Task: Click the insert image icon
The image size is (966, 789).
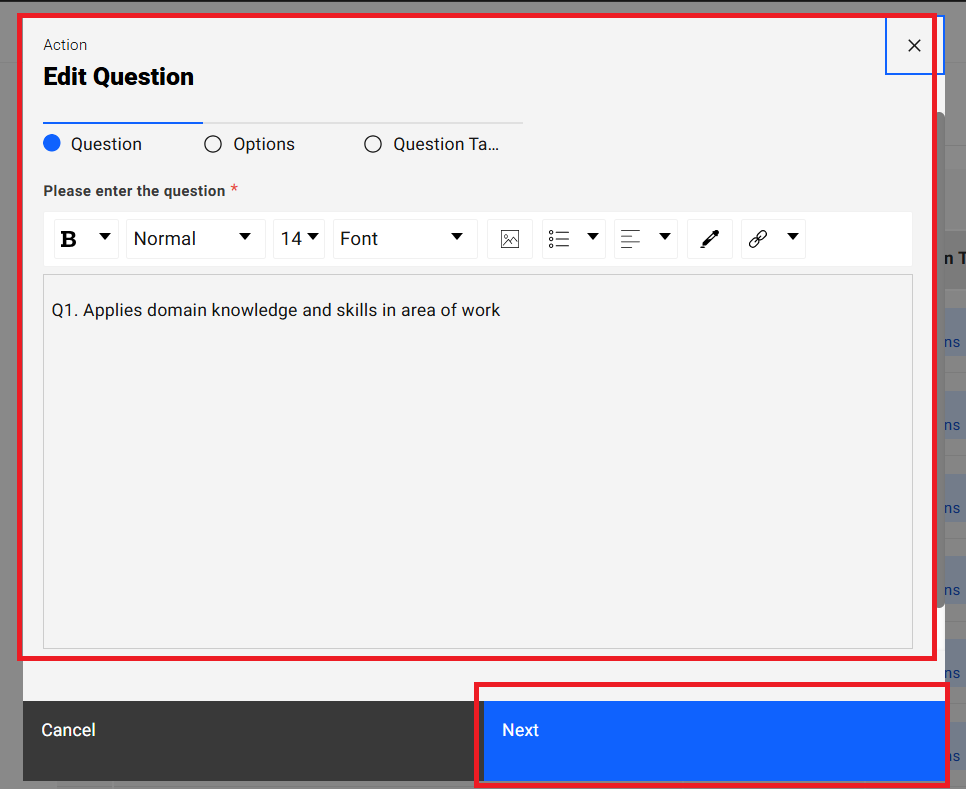Action: 510,239
